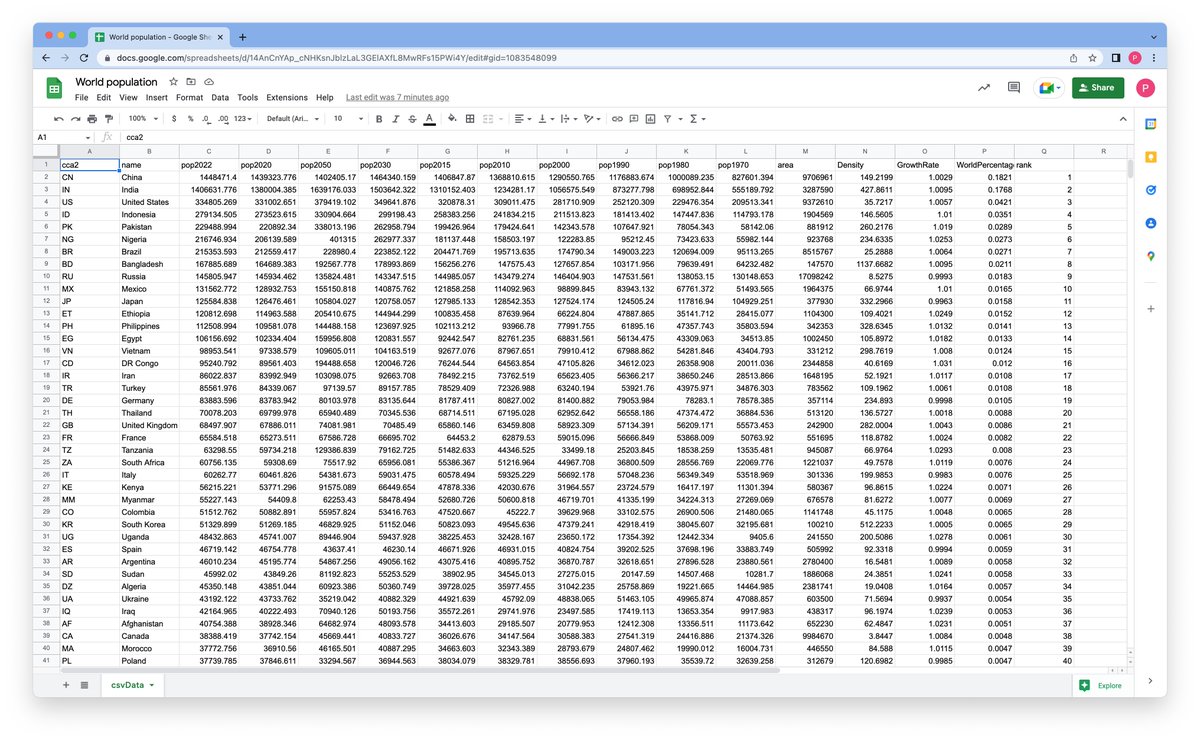The image size is (1200, 741).
Task: Select the Paint format tool
Action: point(109,118)
